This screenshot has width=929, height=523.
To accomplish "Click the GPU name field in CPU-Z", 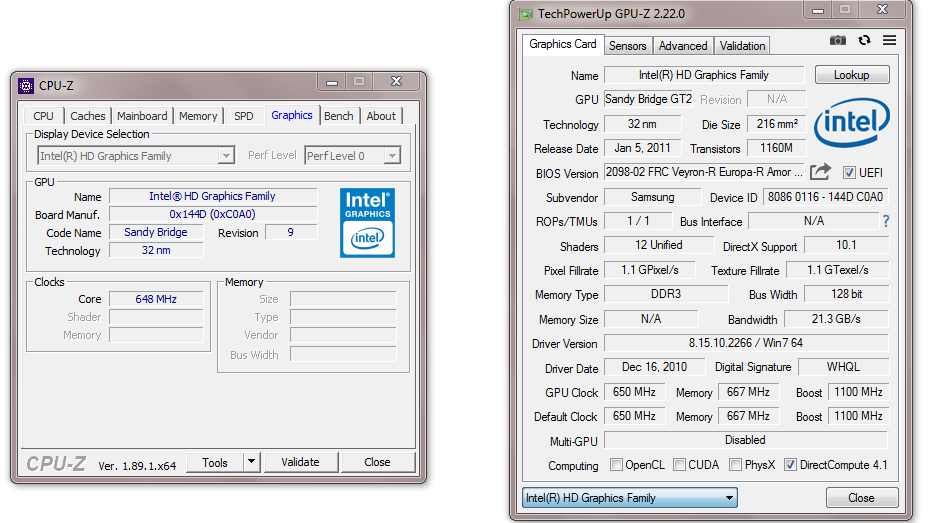I will click(213, 196).
